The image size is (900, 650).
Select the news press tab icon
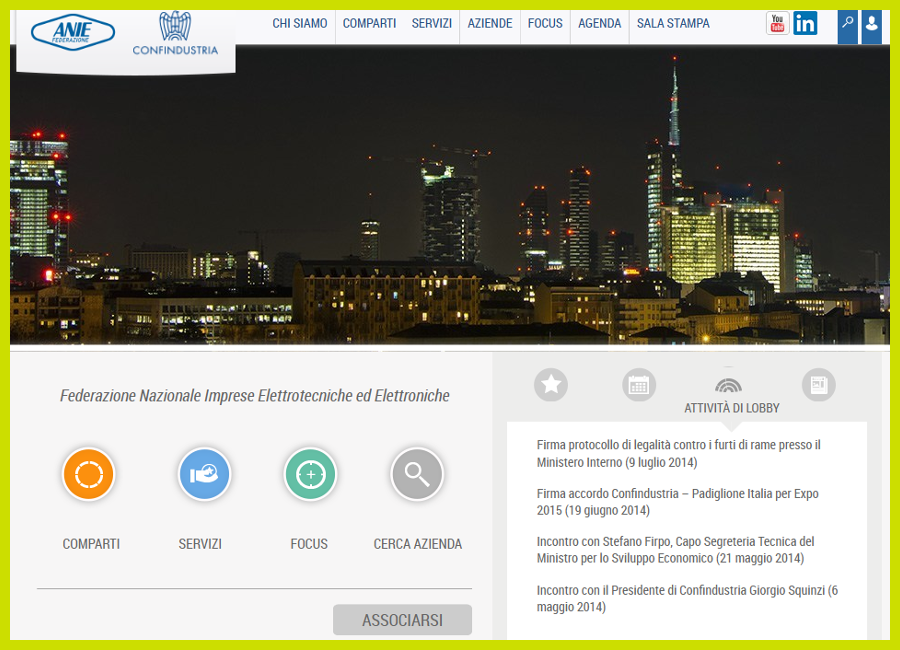(x=818, y=385)
